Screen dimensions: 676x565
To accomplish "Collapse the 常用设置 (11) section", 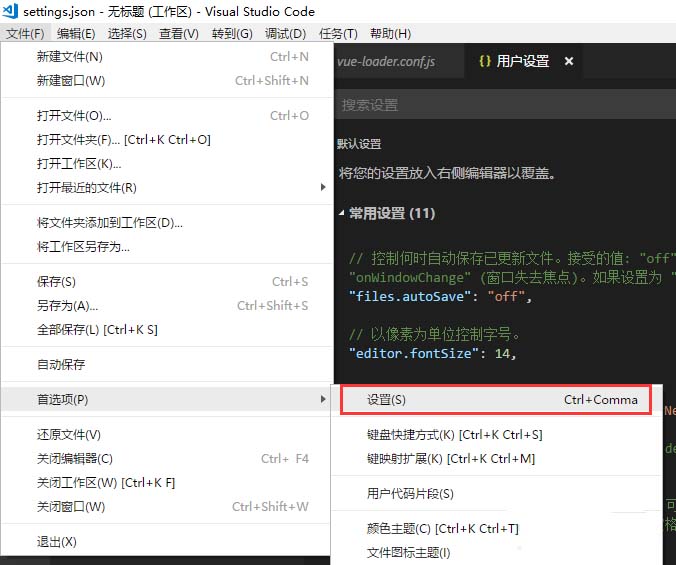I will 341,213.
